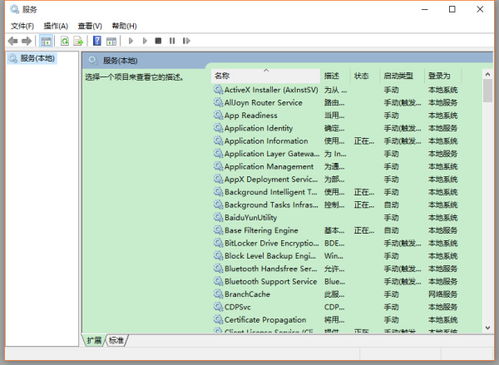The width and height of the screenshot is (499, 365).
Task: Click the Restart Service icon
Action: click(x=186, y=41)
